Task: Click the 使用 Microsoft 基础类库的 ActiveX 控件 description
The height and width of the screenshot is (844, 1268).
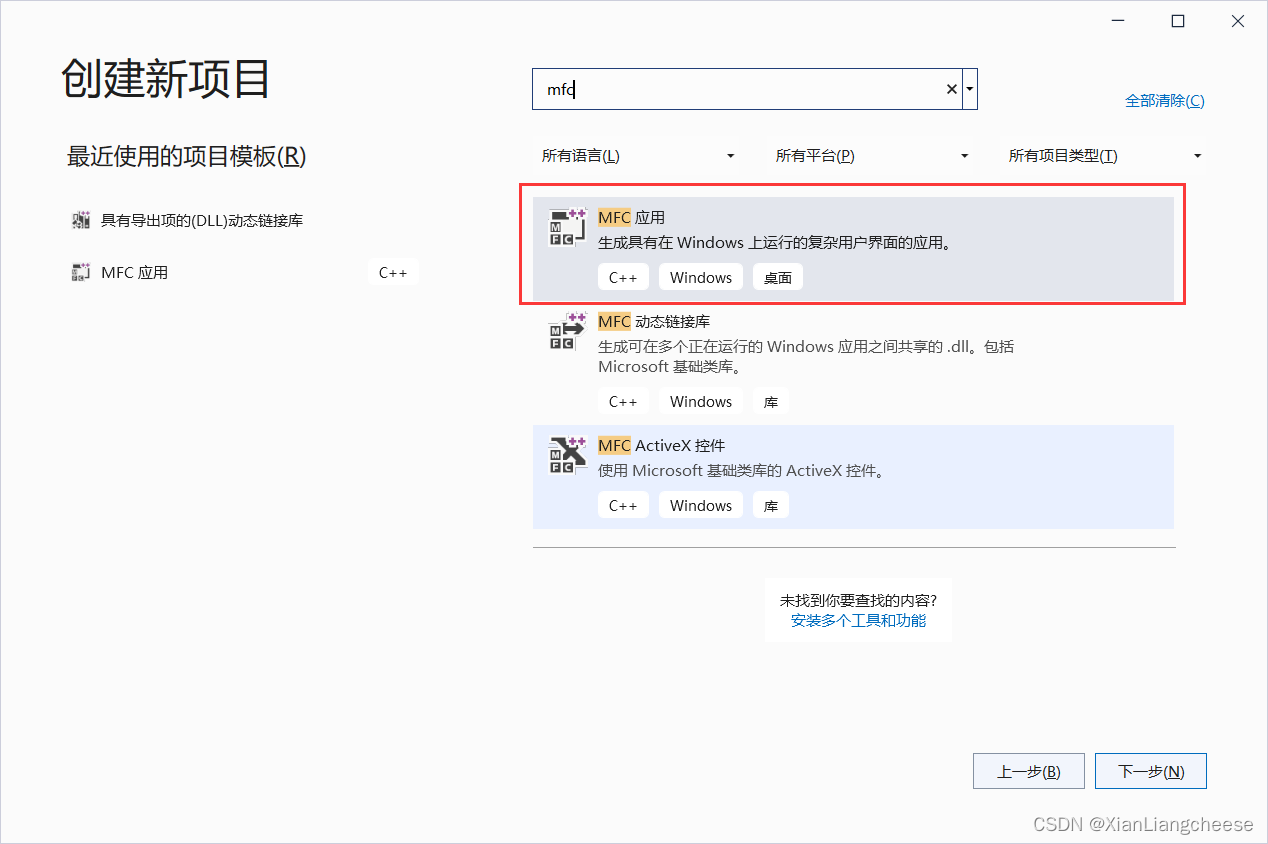Action: point(741,471)
